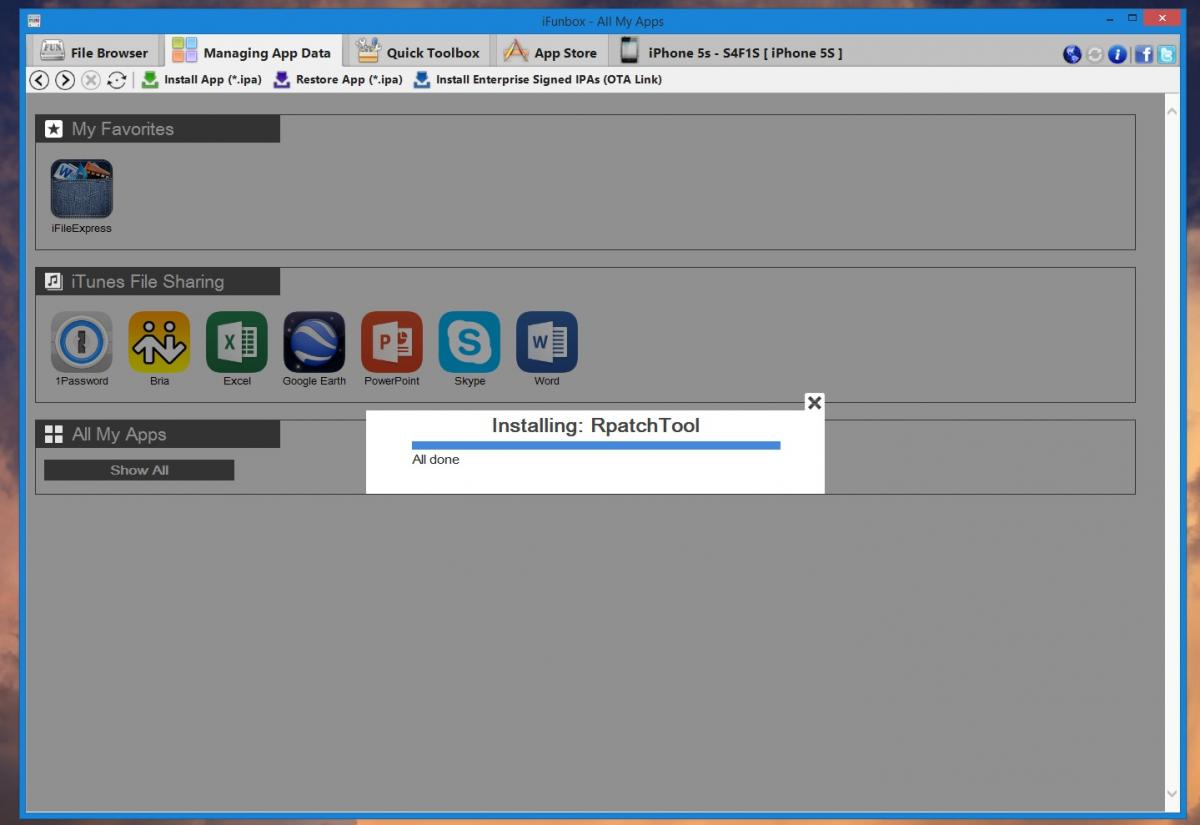Click the iTunes File Sharing header

click(x=158, y=282)
